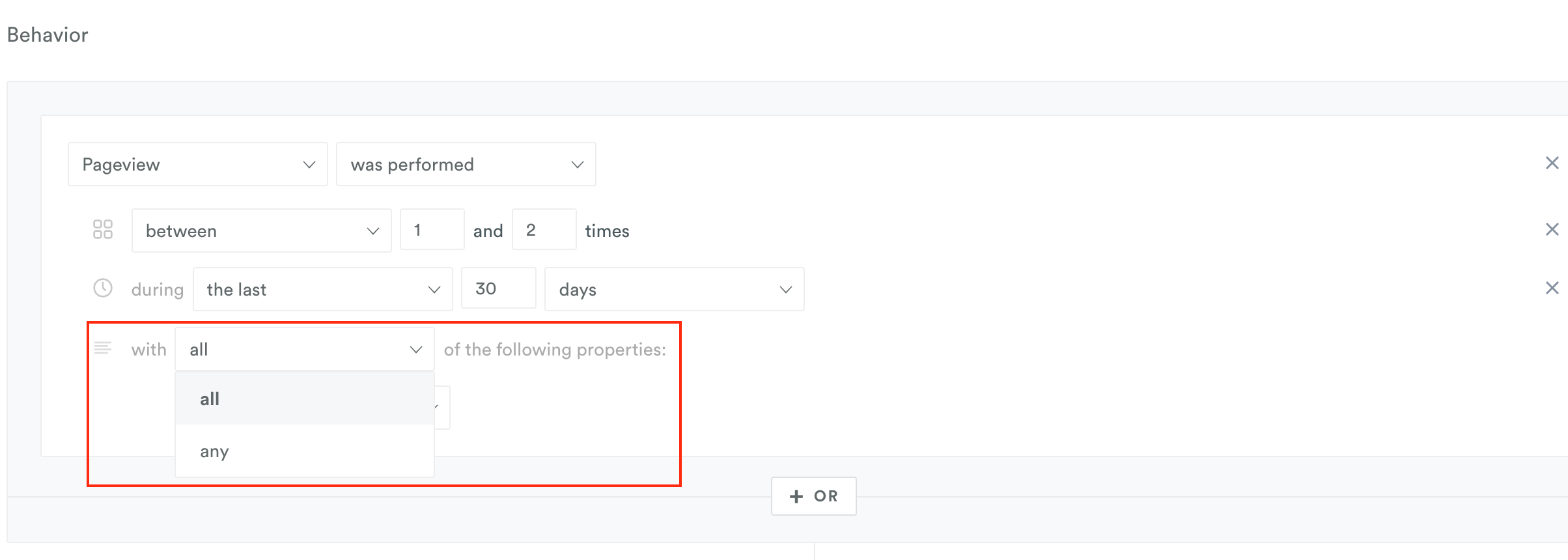Select any option in open list

[x=305, y=451]
